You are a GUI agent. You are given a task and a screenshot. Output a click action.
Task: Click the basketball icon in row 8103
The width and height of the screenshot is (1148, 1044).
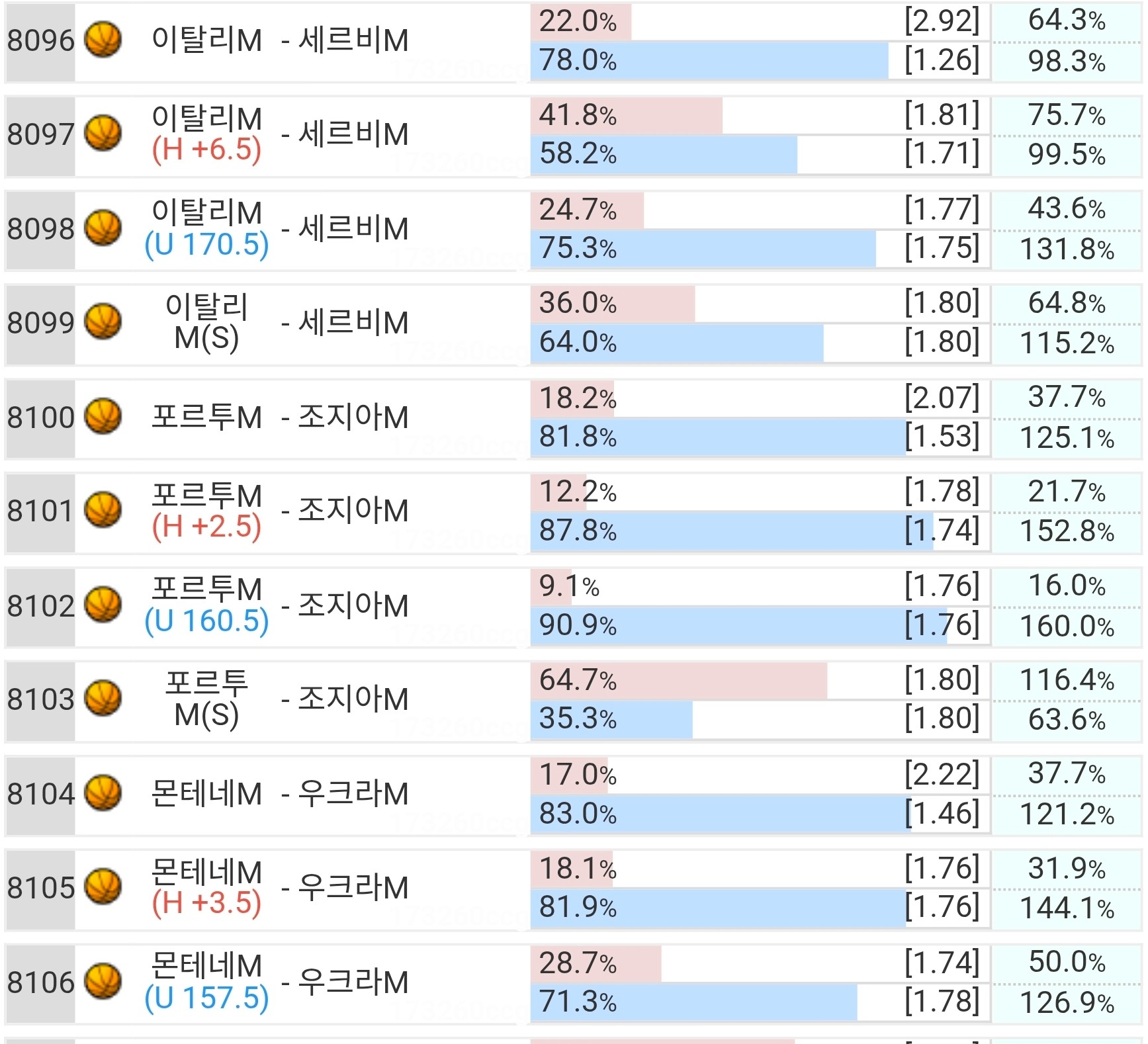[x=103, y=699]
